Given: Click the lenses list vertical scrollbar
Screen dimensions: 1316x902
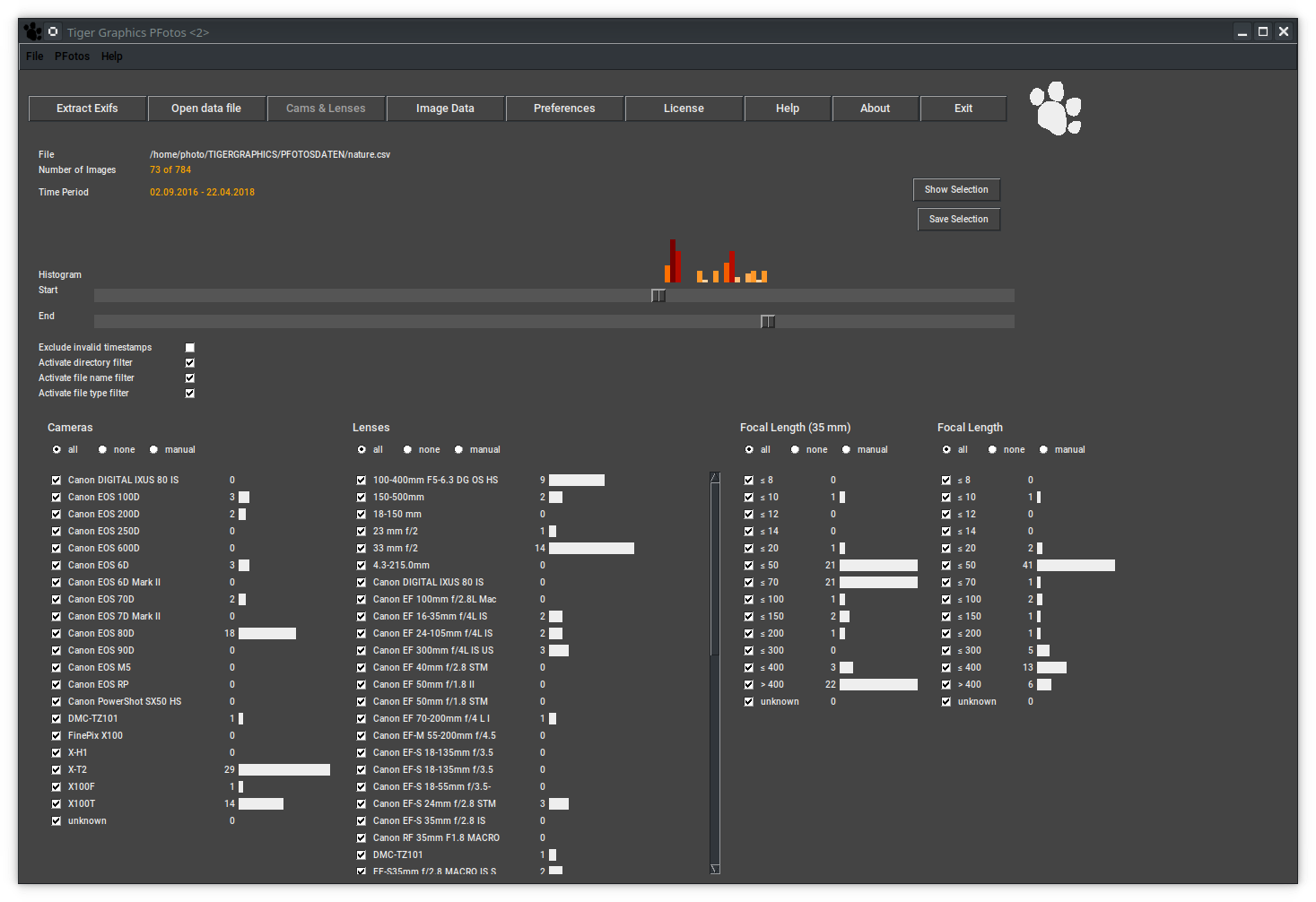Looking at the screenshot, I should (x=715, y=672).
